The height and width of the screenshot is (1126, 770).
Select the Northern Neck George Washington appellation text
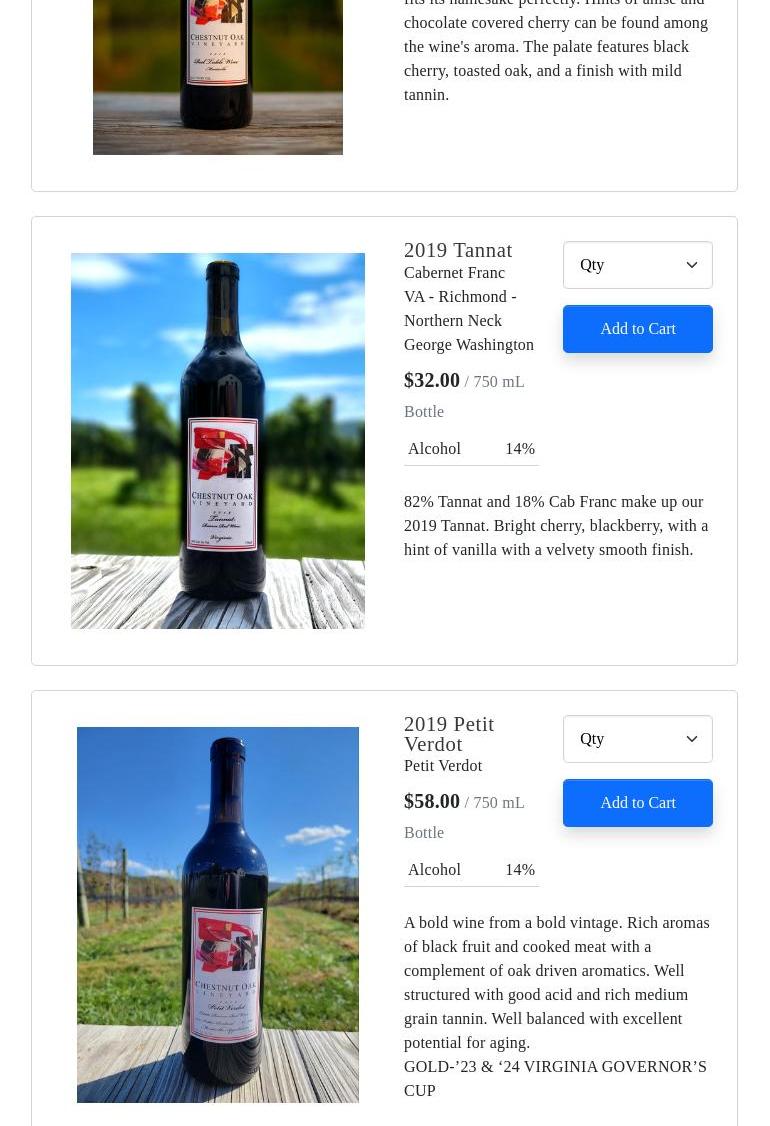(469, 333)
